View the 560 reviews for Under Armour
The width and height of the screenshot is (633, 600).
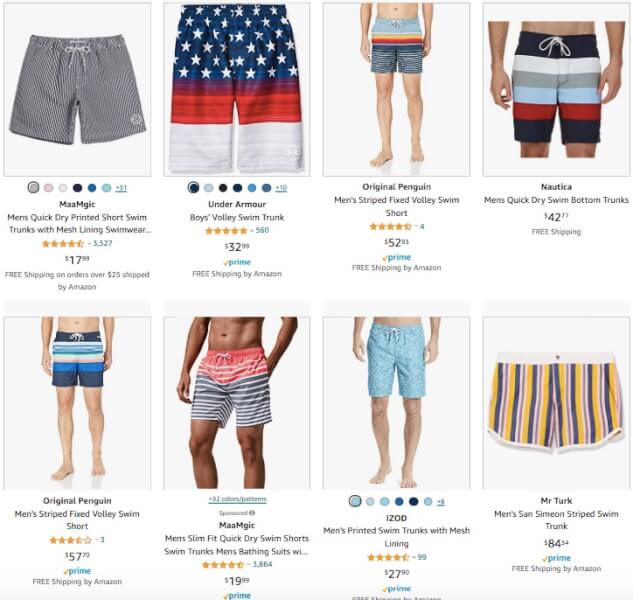point(262,230)
